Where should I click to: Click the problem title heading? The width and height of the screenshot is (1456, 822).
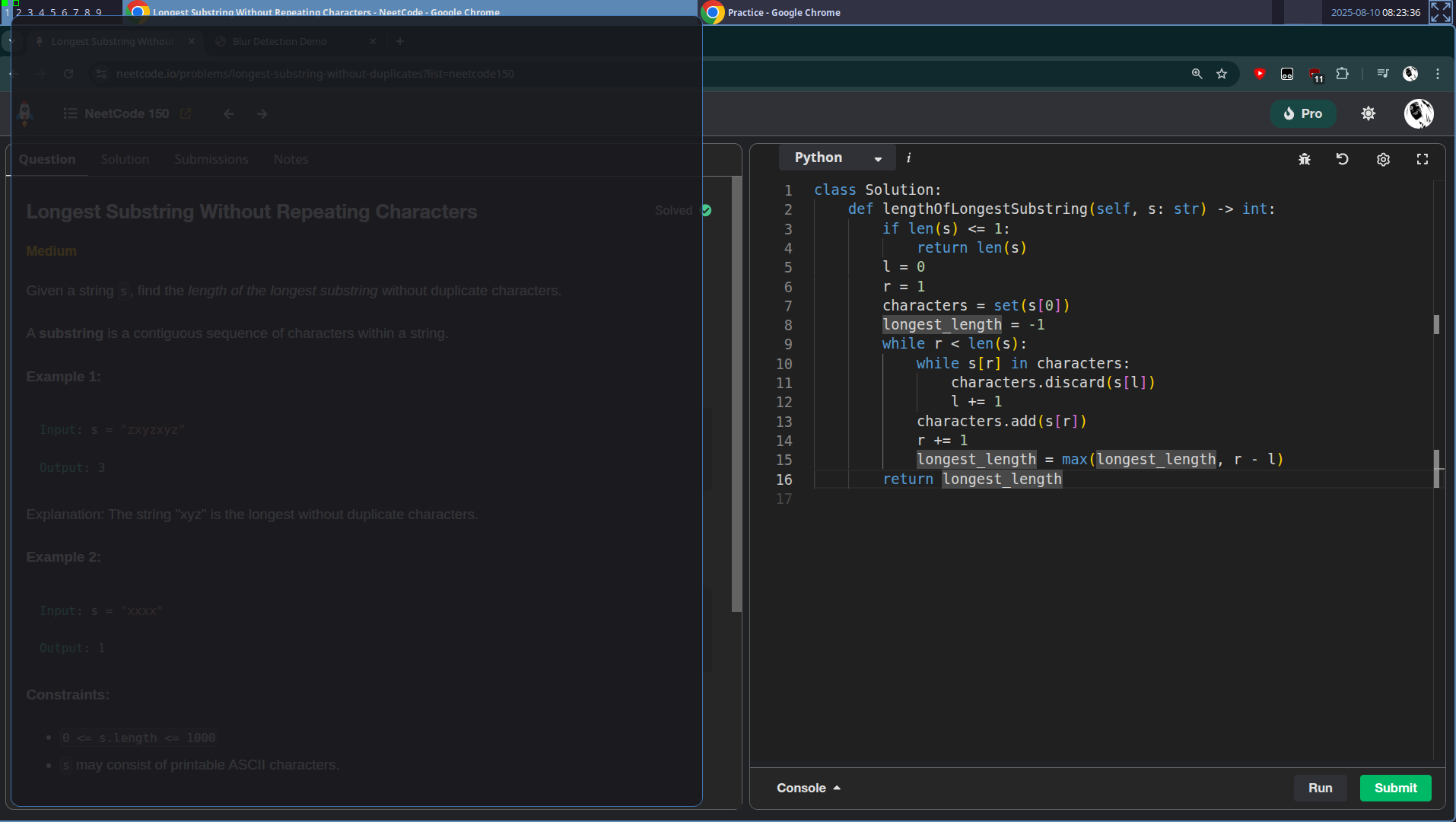[252, 212]
